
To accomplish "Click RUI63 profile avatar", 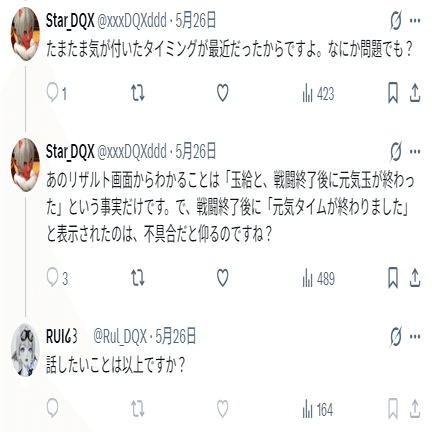I will [25, 350].
